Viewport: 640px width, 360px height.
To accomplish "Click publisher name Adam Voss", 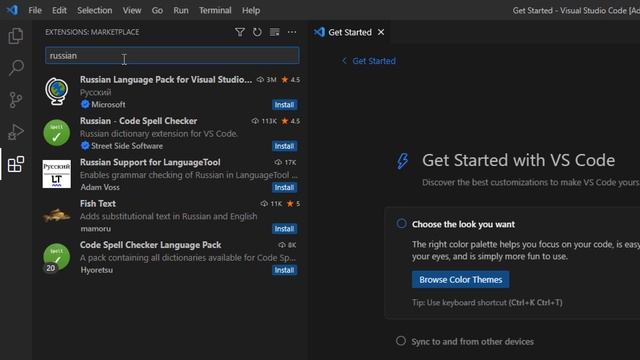I will [x=100, y=187].
